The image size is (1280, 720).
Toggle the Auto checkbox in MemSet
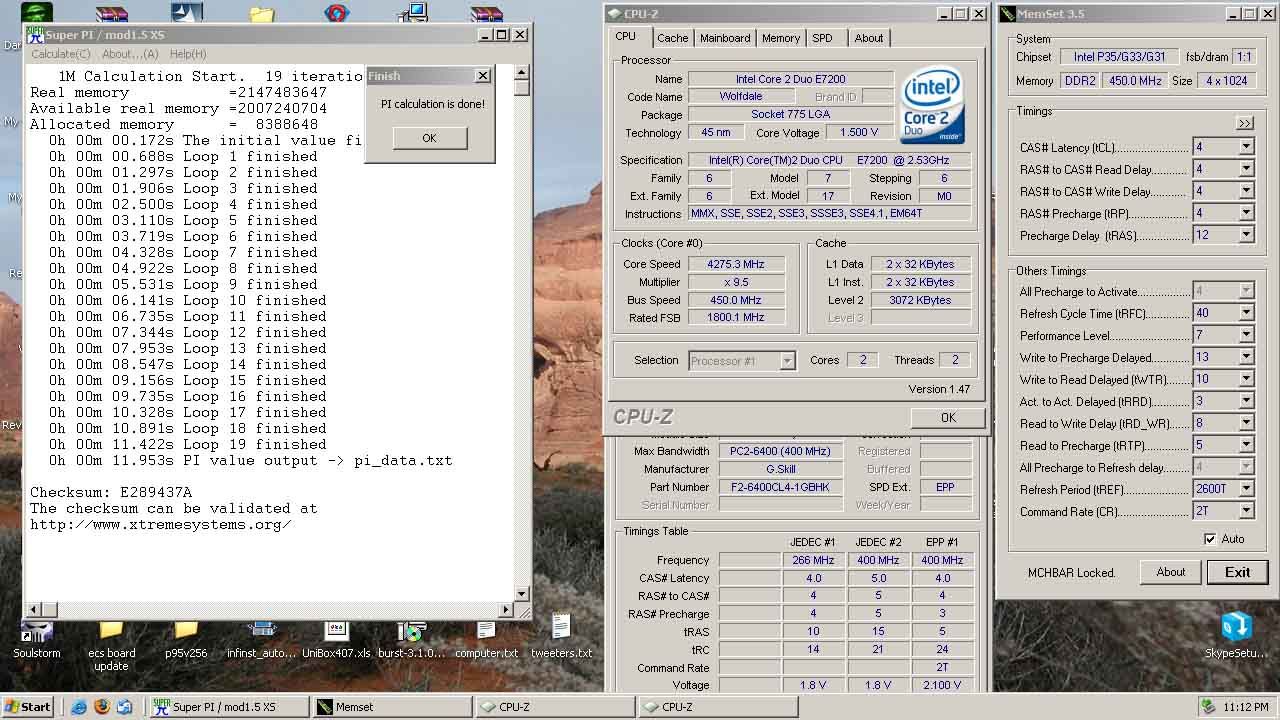click(x=1209, y=538)
